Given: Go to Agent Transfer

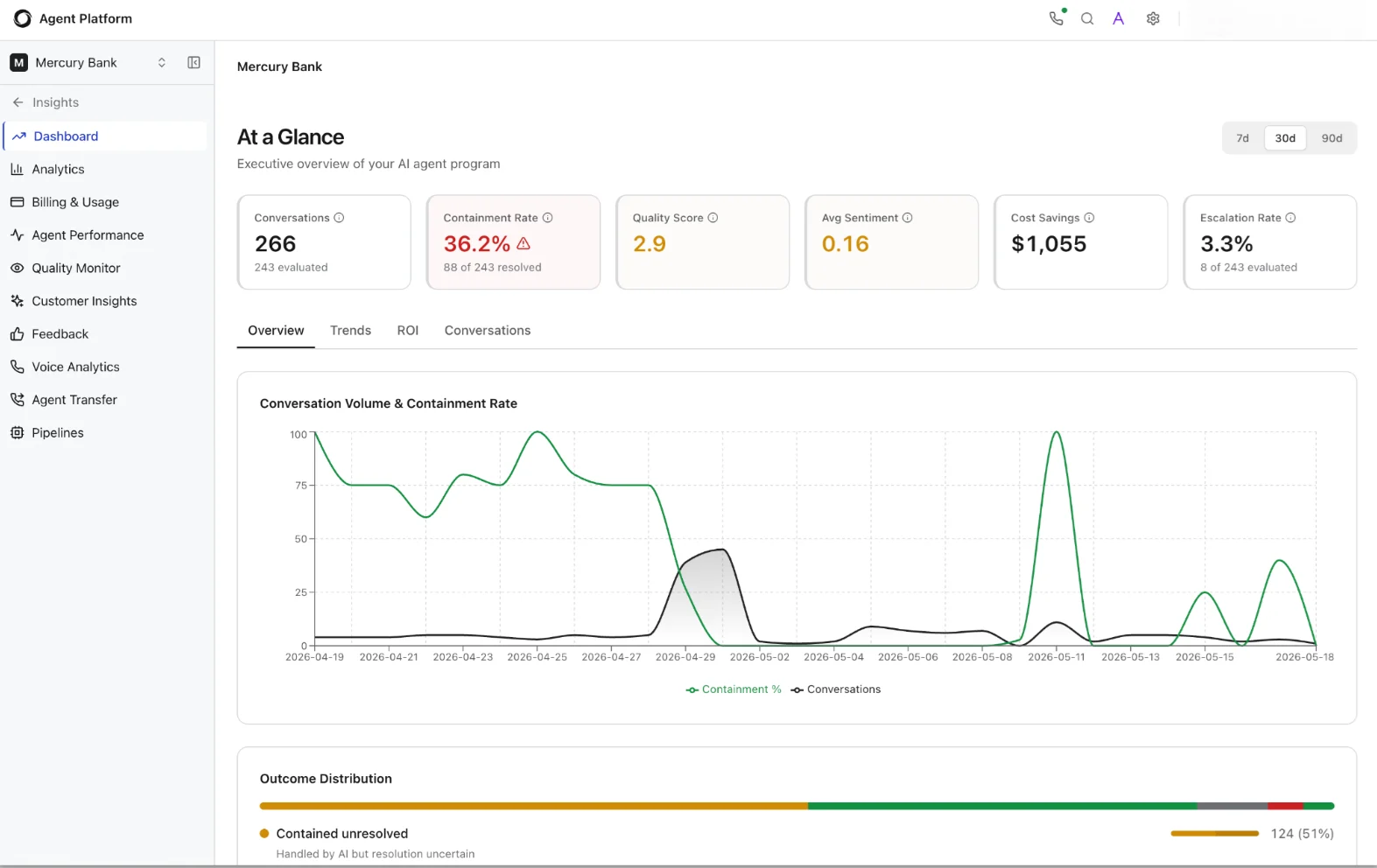Looking at the screenshot, I should tap(107, 400).
